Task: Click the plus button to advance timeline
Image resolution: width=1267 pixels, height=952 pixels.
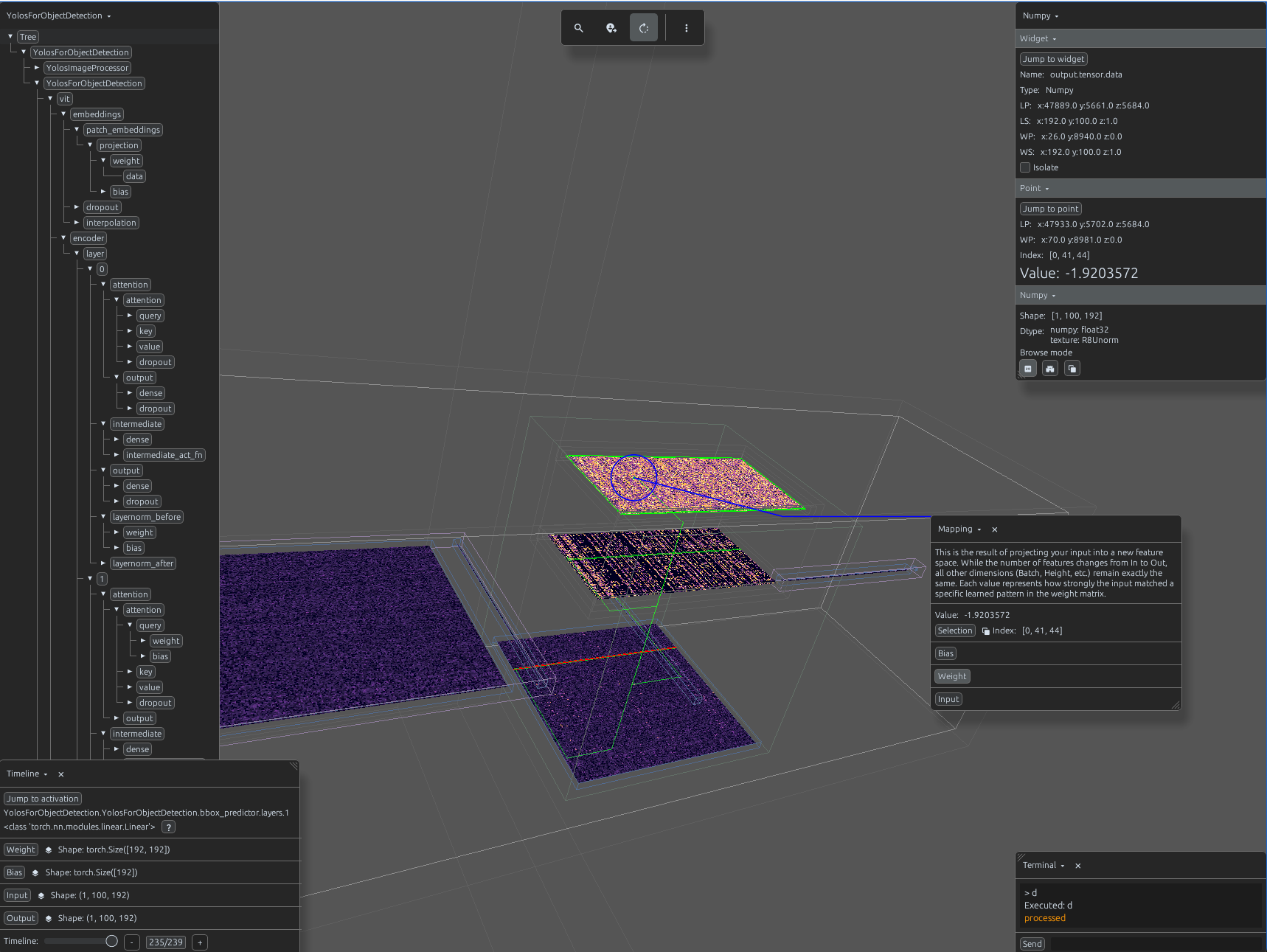Action: coord(200,942)
